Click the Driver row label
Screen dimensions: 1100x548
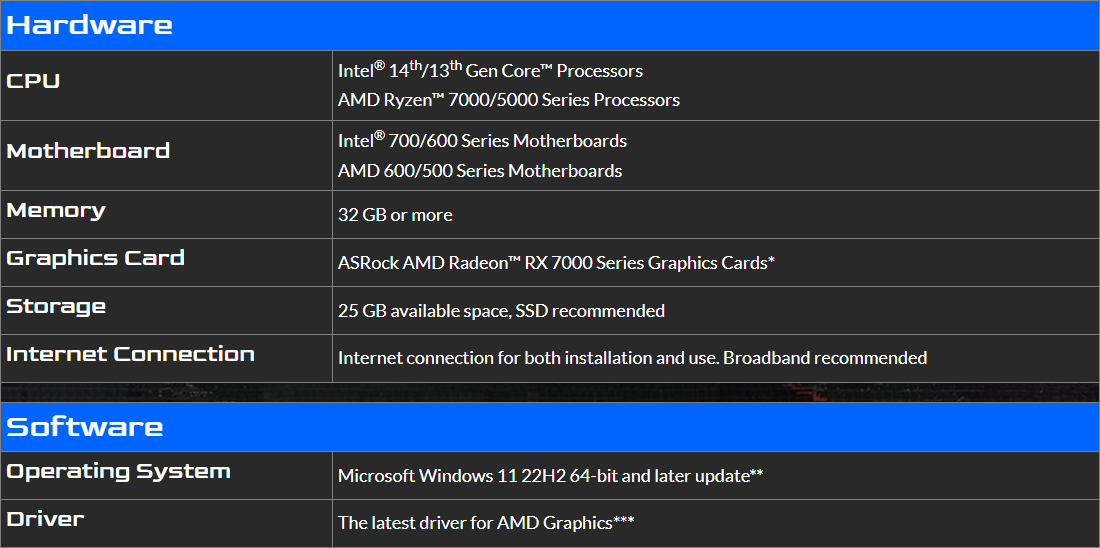pyautogui.click(x=45, y=519)
